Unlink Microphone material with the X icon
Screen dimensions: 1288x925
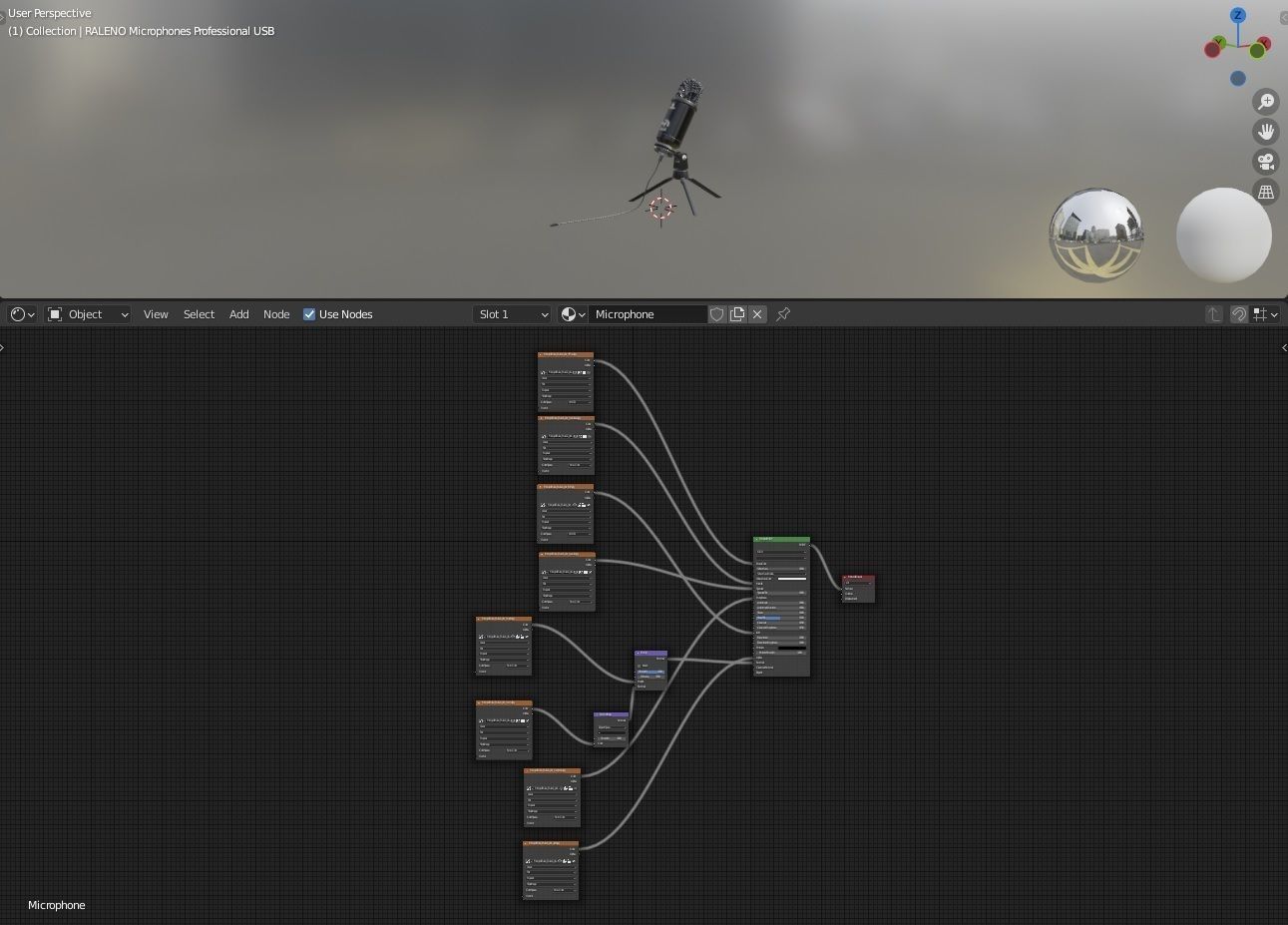(x=757, y=314)
